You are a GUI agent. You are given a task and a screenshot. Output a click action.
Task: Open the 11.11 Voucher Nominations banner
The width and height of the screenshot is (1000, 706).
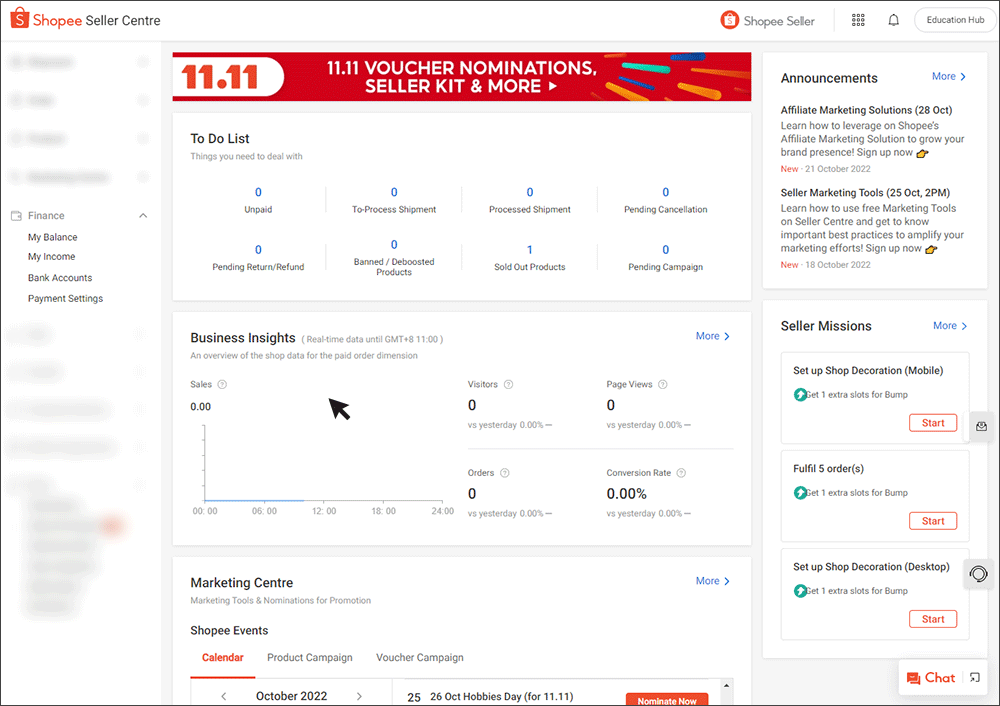click(462, 75)
